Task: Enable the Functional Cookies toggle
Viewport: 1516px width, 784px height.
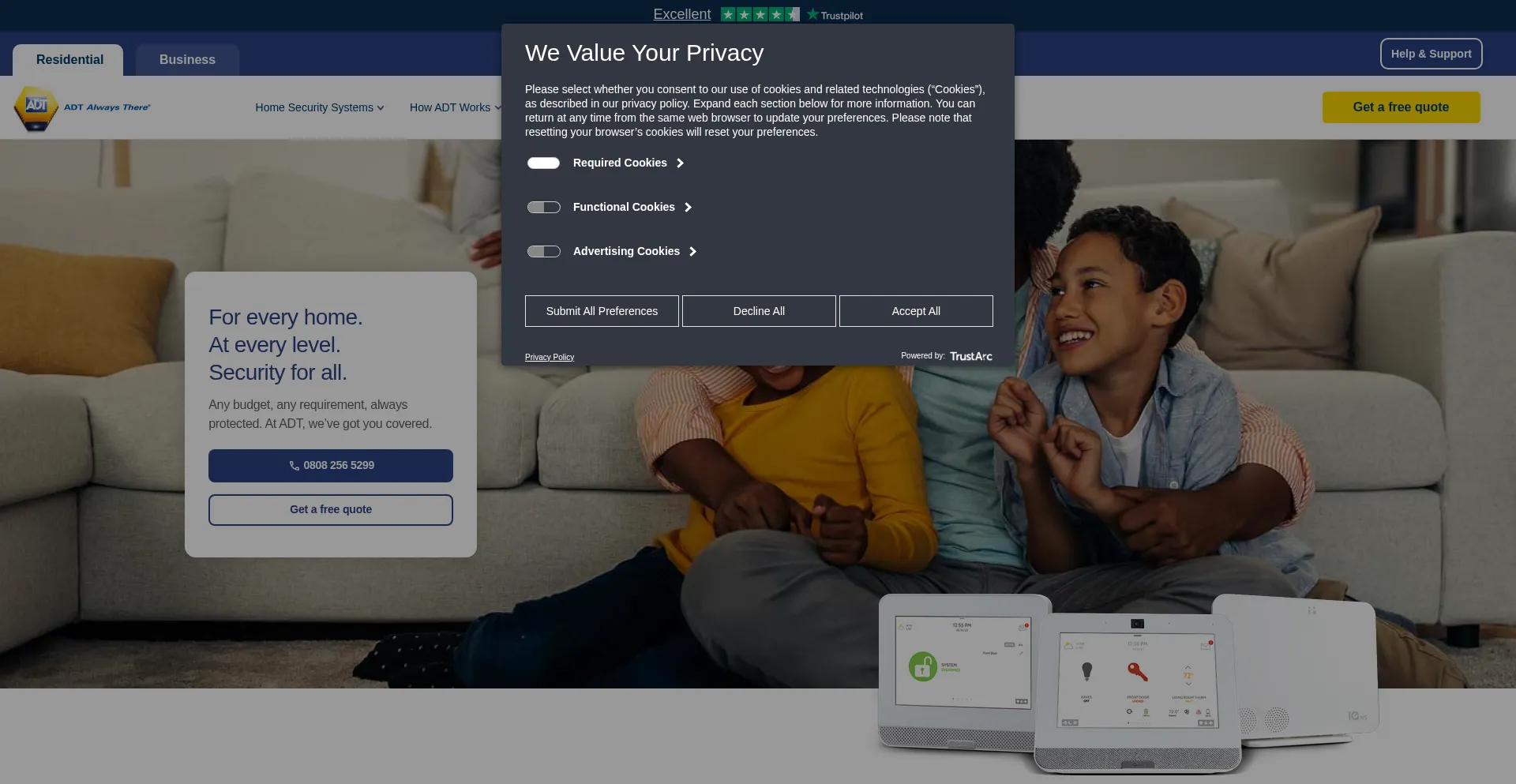Action: [543, 207]
